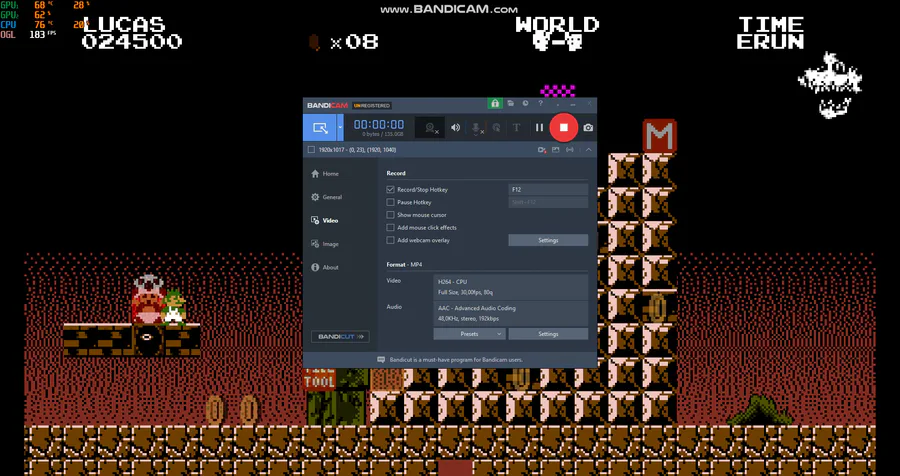Open the Image section
900x476 pixels.
click(325, 244)
